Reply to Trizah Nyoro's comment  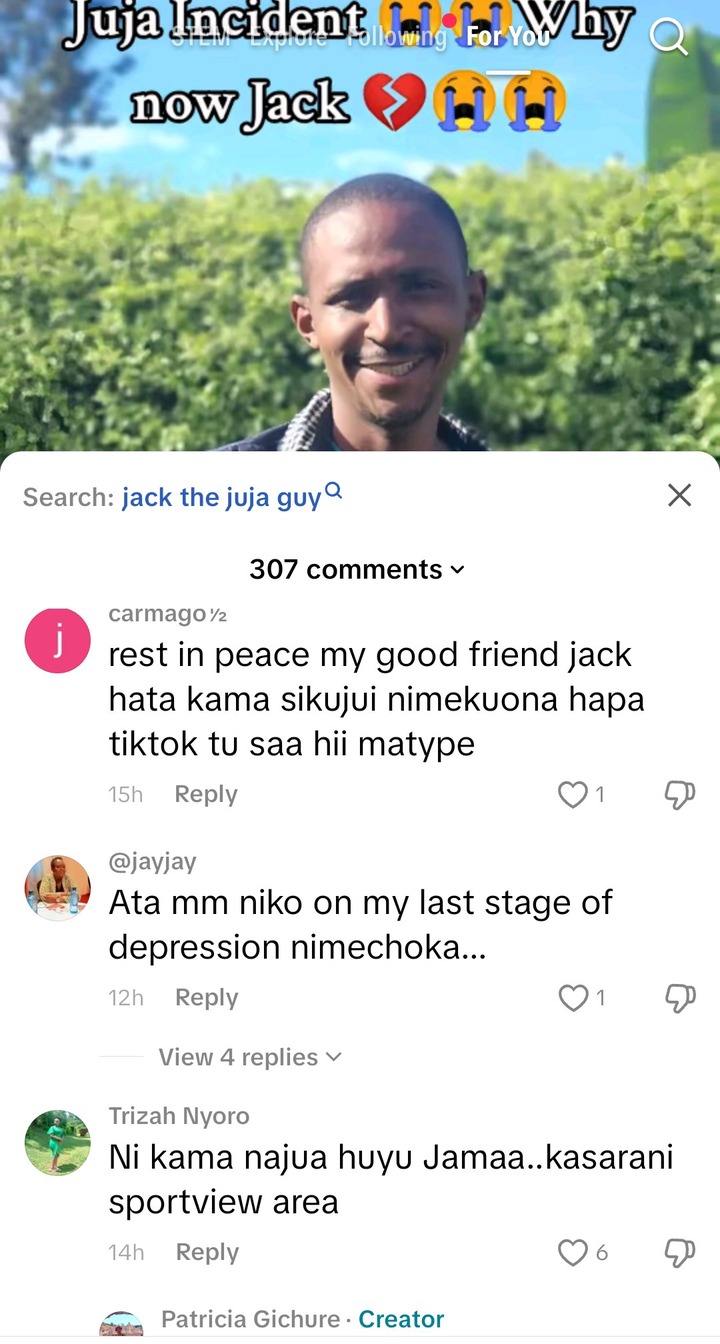pyautogui.click(x=206, y=1251)
